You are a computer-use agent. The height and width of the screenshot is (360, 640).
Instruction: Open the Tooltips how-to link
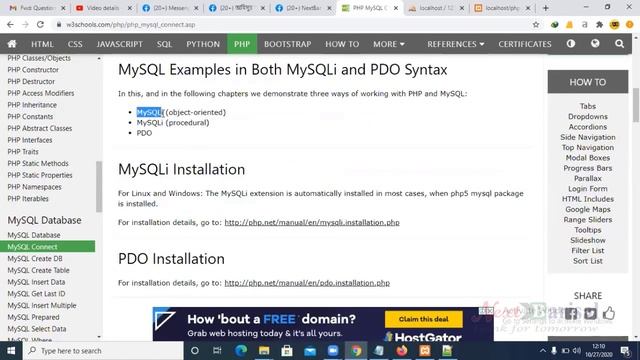(588, 230)
